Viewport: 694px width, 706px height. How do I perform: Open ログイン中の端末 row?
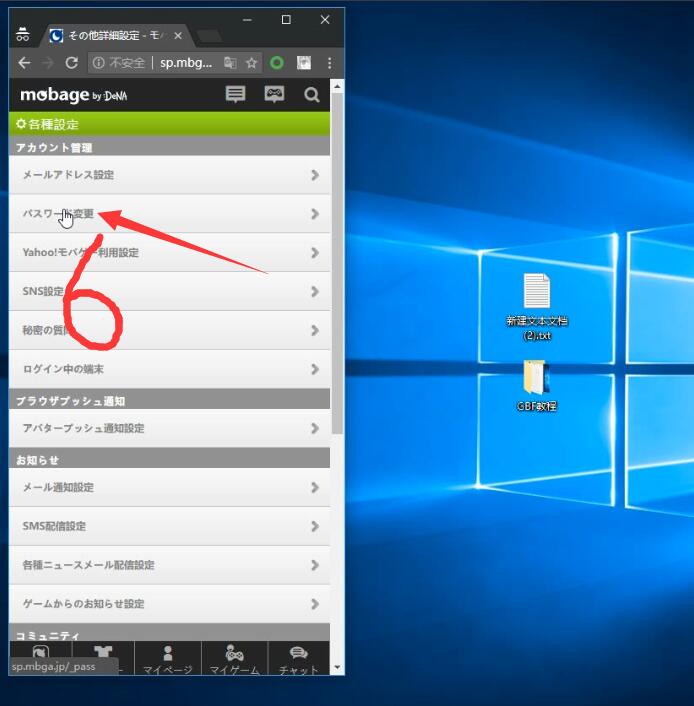[169, 369]
